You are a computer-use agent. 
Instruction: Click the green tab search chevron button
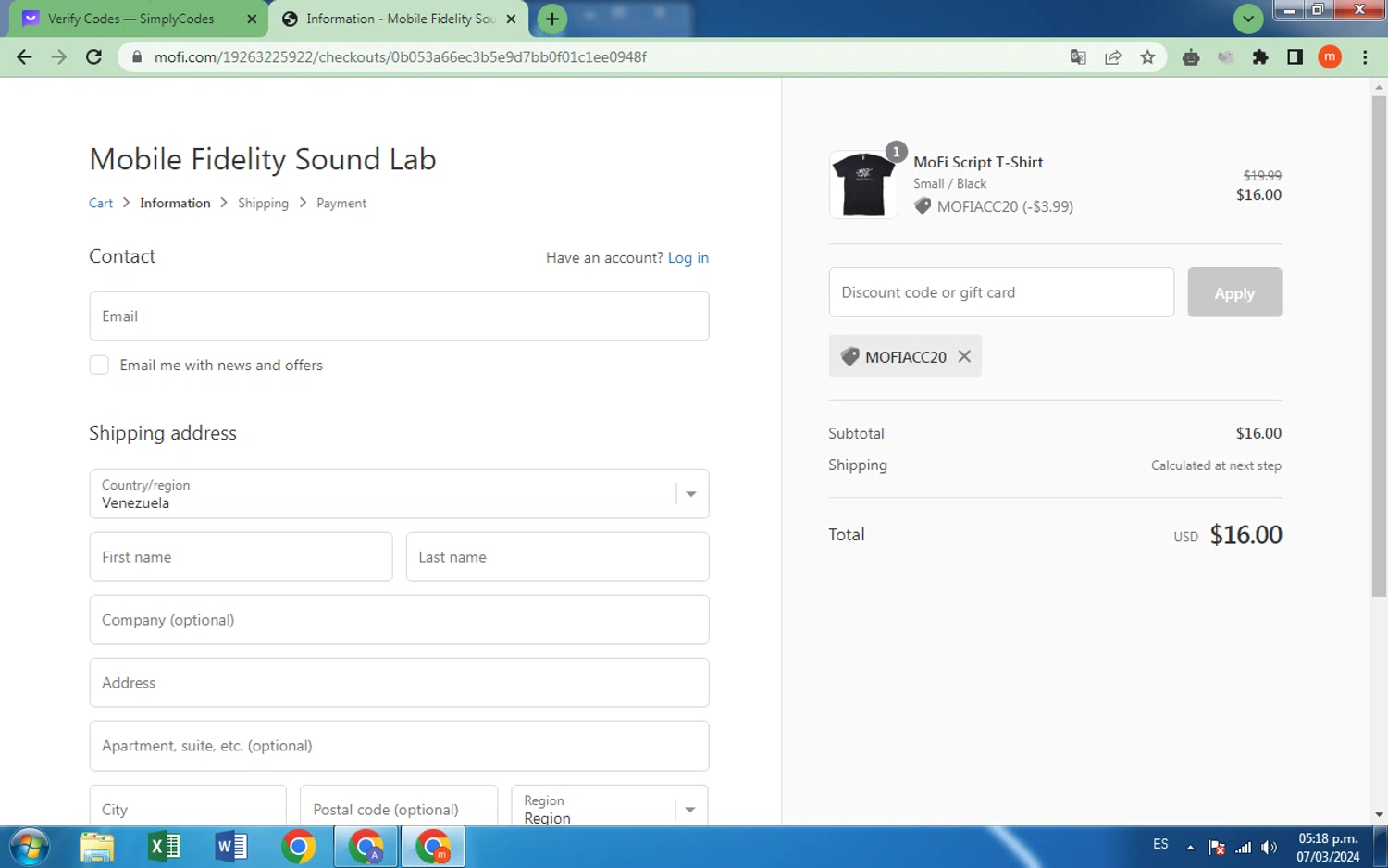pos(1248,18)
